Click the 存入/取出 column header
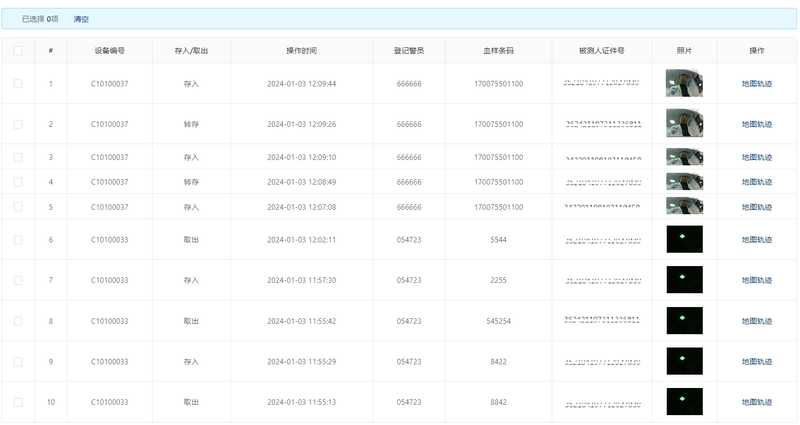Viewport: 800px width, 425px height. tap(191, 51)
